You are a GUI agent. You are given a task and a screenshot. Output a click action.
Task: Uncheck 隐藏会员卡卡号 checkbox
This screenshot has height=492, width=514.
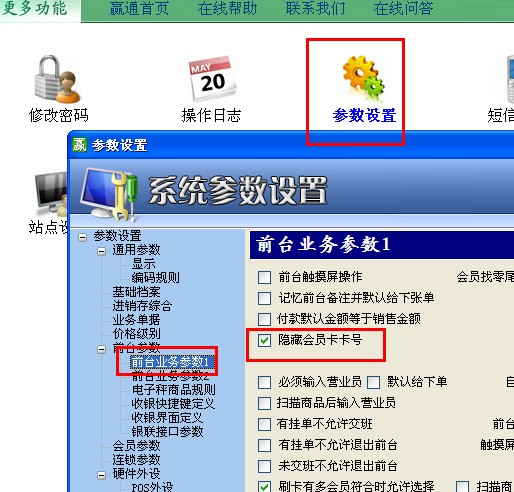pos(264,340)
